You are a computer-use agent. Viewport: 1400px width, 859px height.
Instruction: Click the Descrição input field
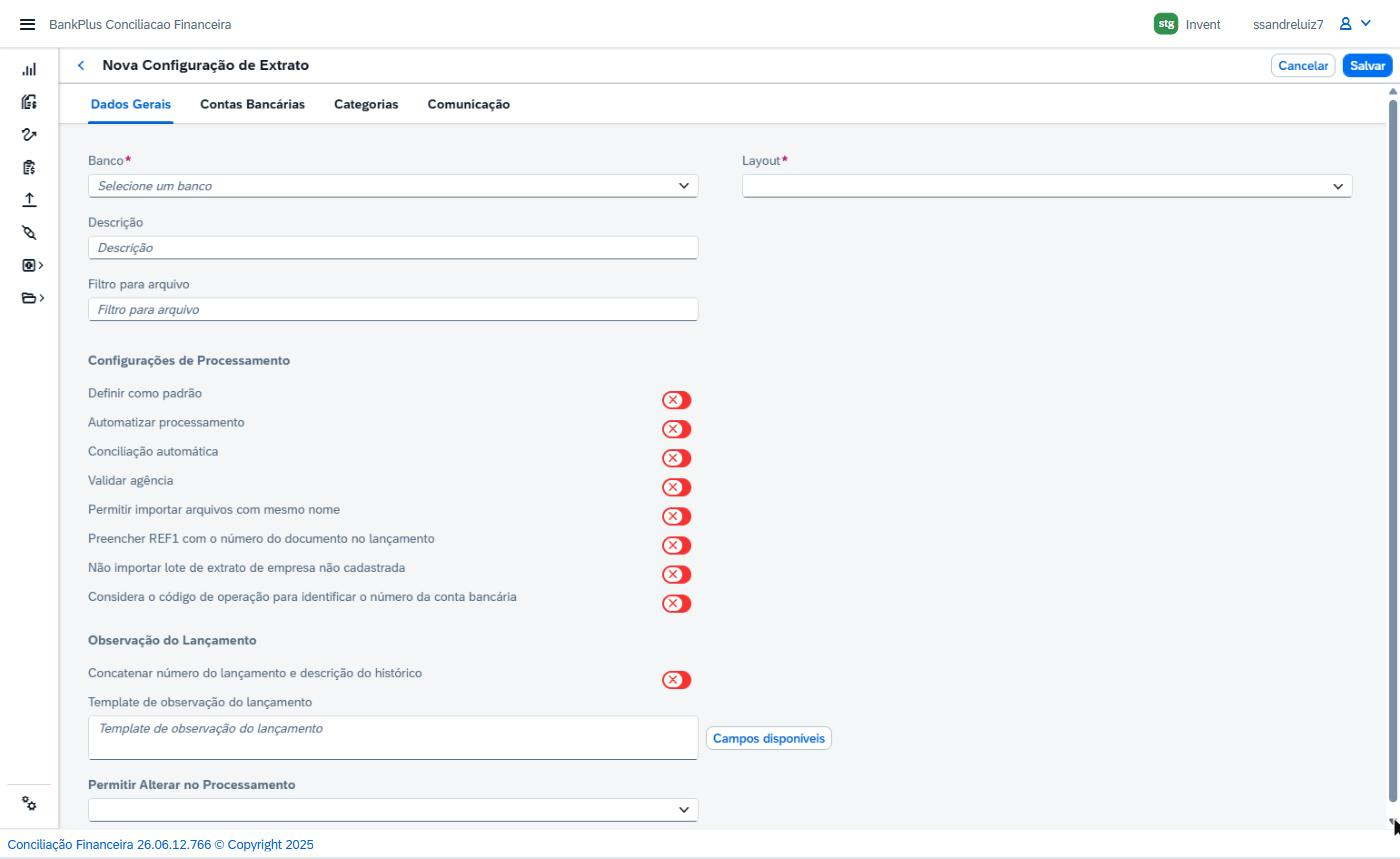393,248
